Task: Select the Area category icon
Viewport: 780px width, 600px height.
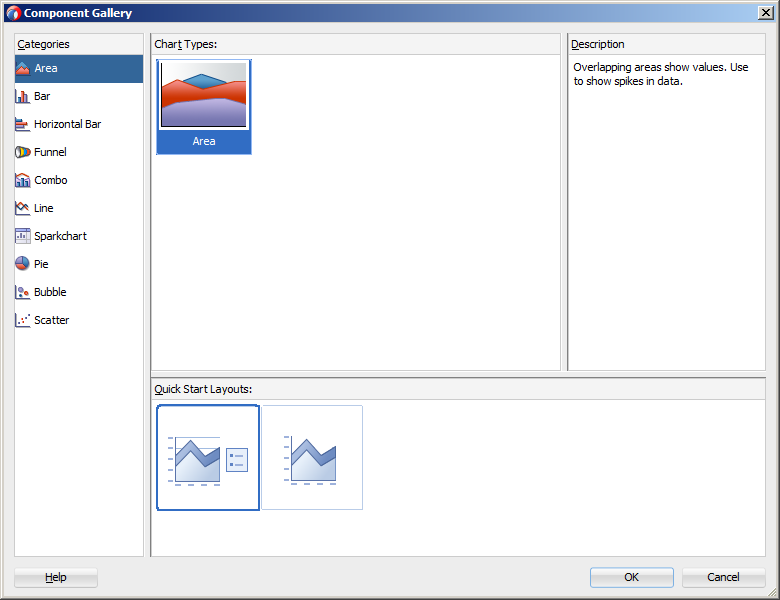Action: pos(23,69)
